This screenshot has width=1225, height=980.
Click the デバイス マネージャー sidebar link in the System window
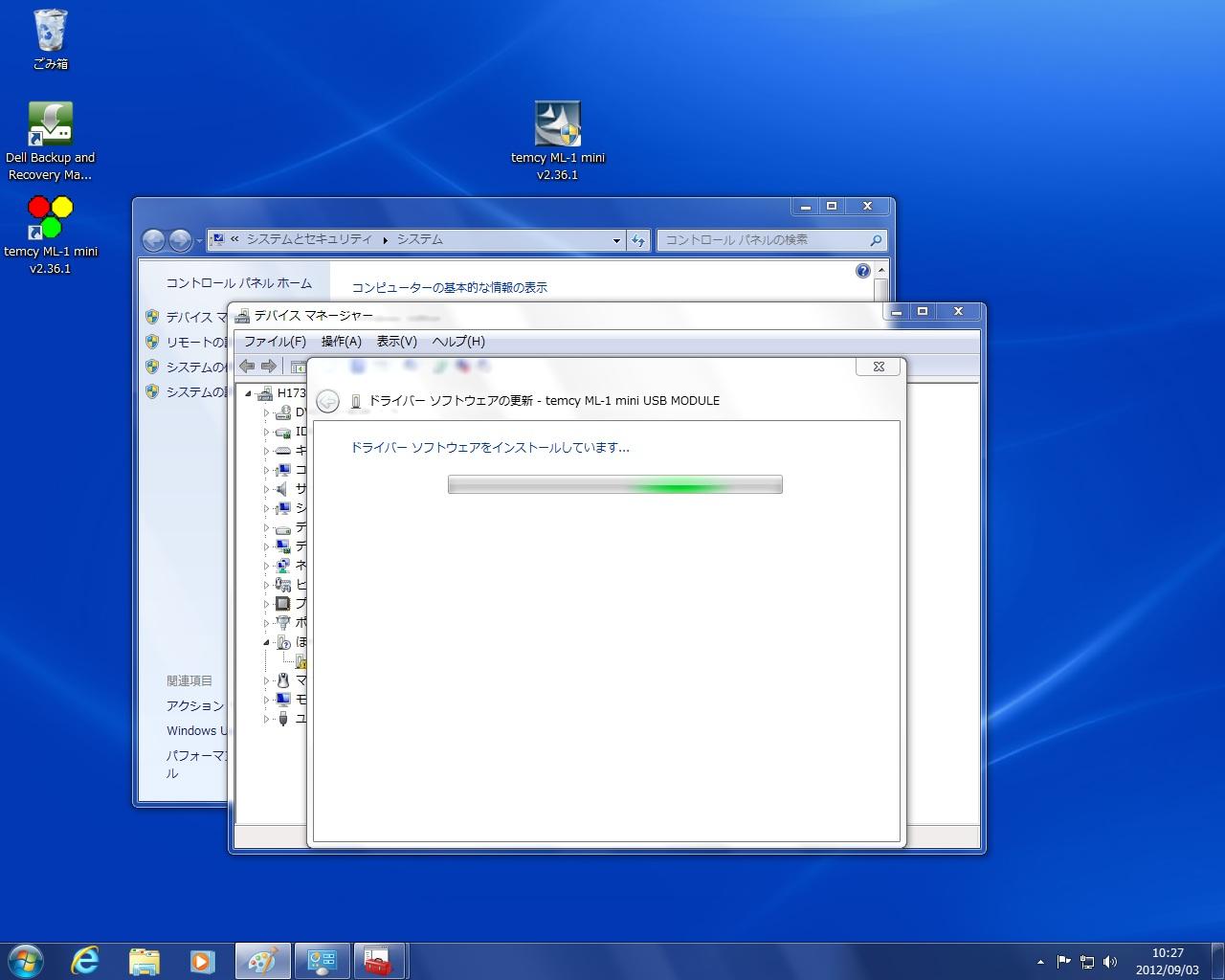click(195, 317)
